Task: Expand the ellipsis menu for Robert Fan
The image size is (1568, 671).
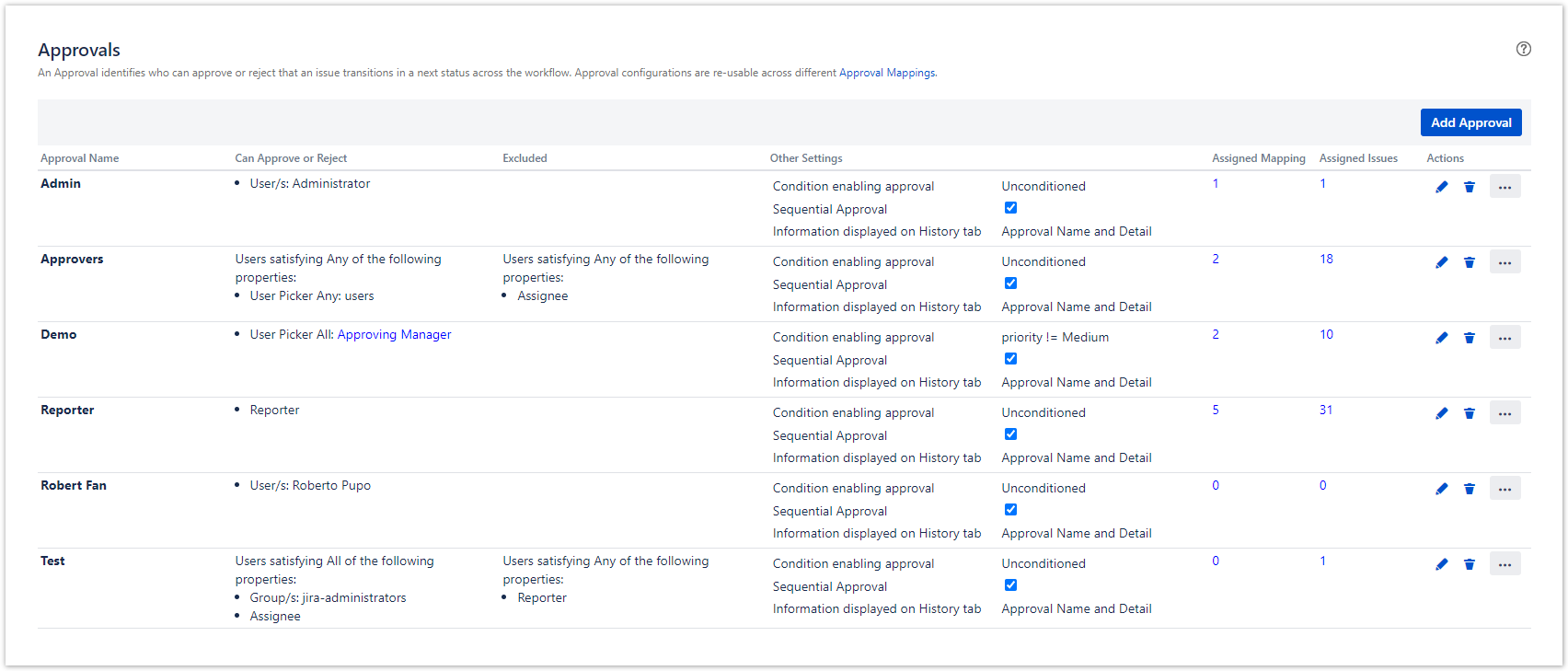Action: 1505,489
